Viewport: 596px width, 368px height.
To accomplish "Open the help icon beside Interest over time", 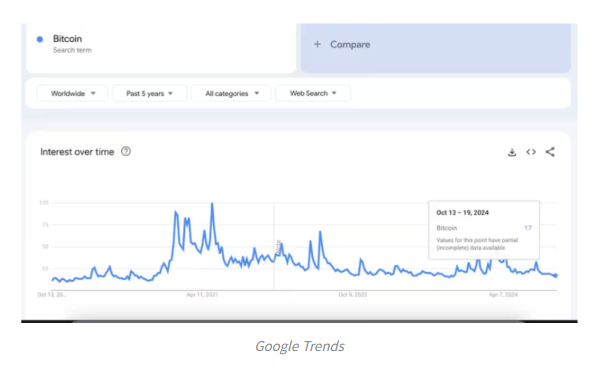I will click(126, 151).
